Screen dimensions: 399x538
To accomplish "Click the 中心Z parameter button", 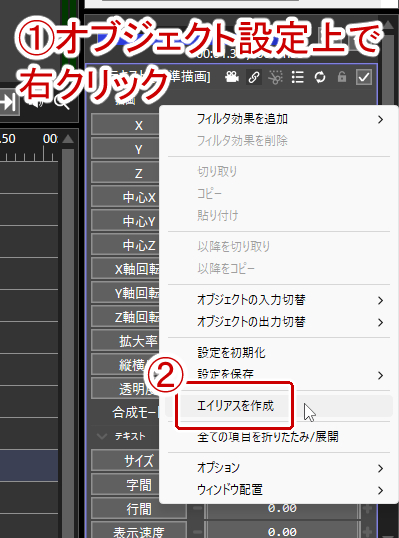I will point(126,245).
